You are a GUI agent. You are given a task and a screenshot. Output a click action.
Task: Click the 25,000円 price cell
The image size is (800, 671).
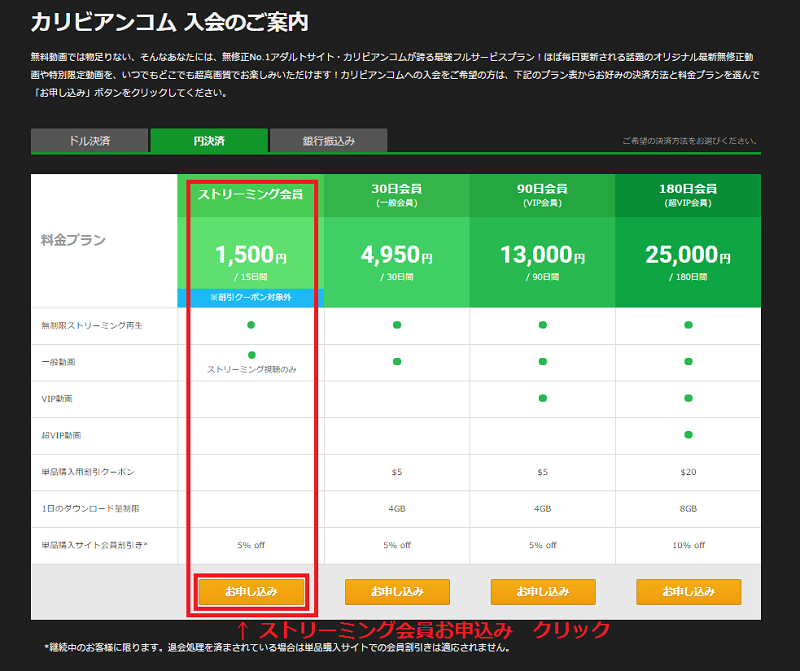pyautogui.click(x=688, y=260)
